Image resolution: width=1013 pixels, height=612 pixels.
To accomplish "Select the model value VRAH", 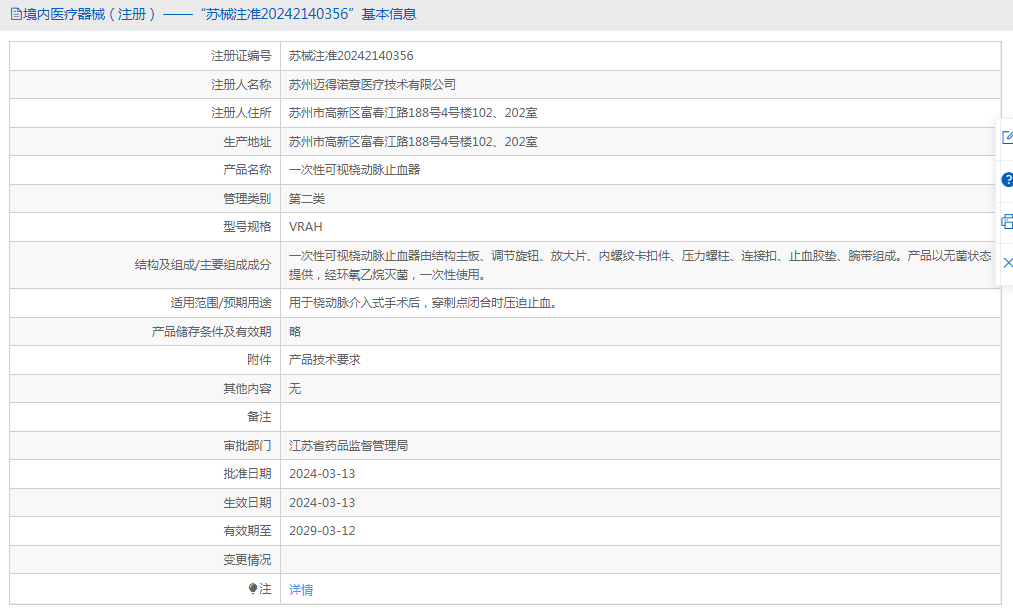I will (x=306, y=227).
